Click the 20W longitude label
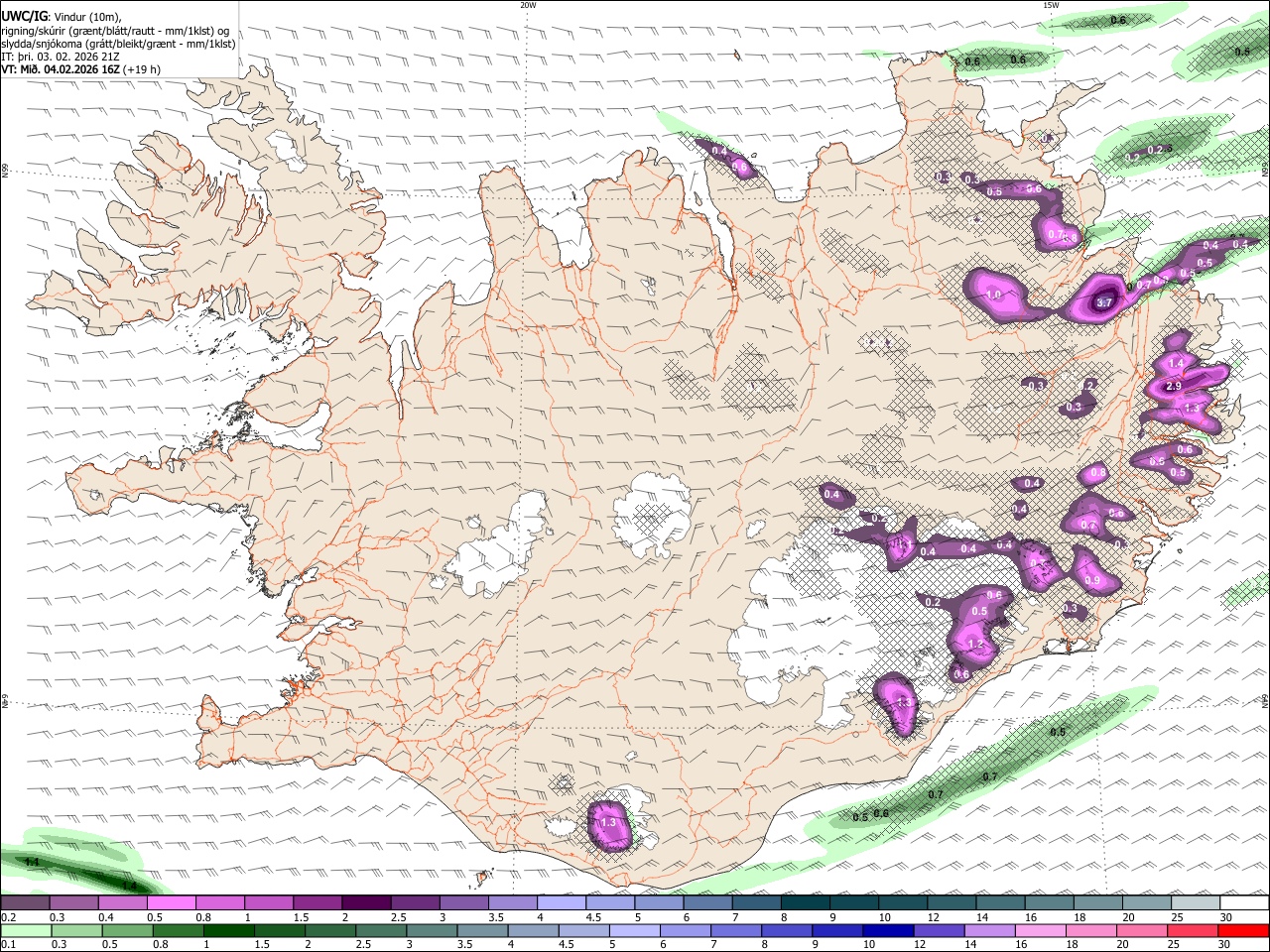Viewport: 1270px width, 952px height. point(528,5)
